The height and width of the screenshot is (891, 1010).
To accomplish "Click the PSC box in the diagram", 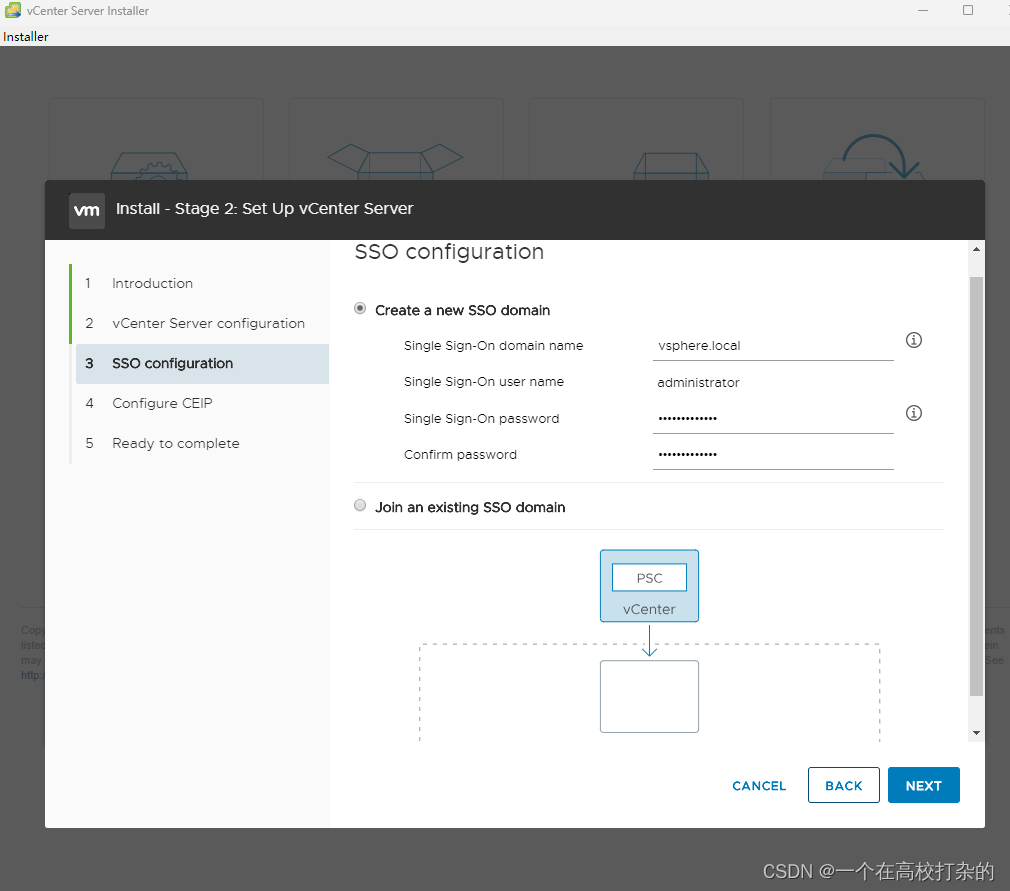I will [x=649, y=577].
